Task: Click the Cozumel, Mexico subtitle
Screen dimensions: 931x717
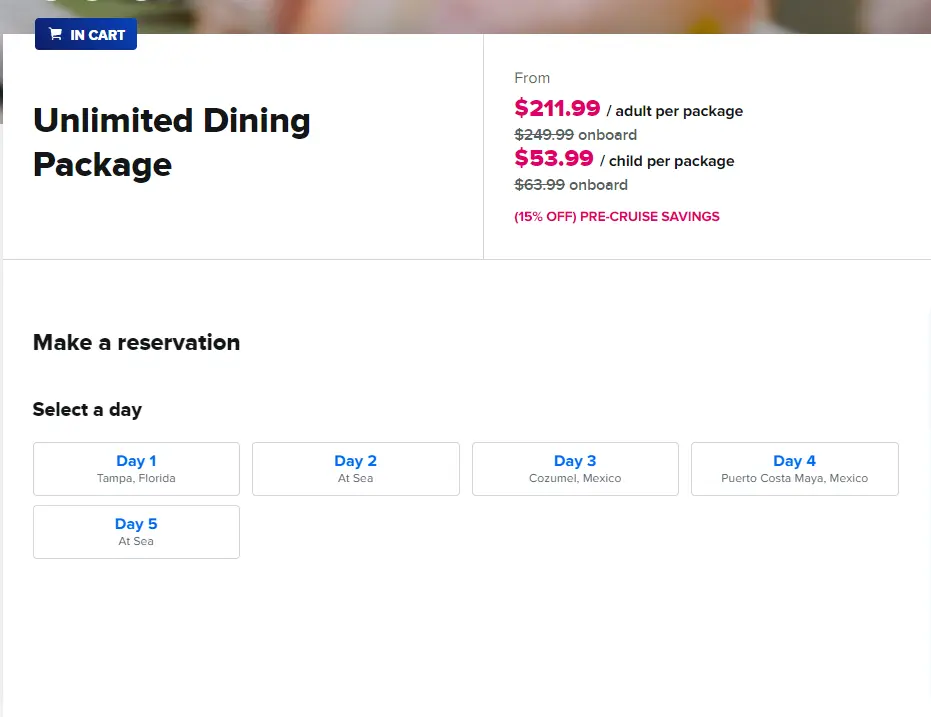Action: coord(575,478)
